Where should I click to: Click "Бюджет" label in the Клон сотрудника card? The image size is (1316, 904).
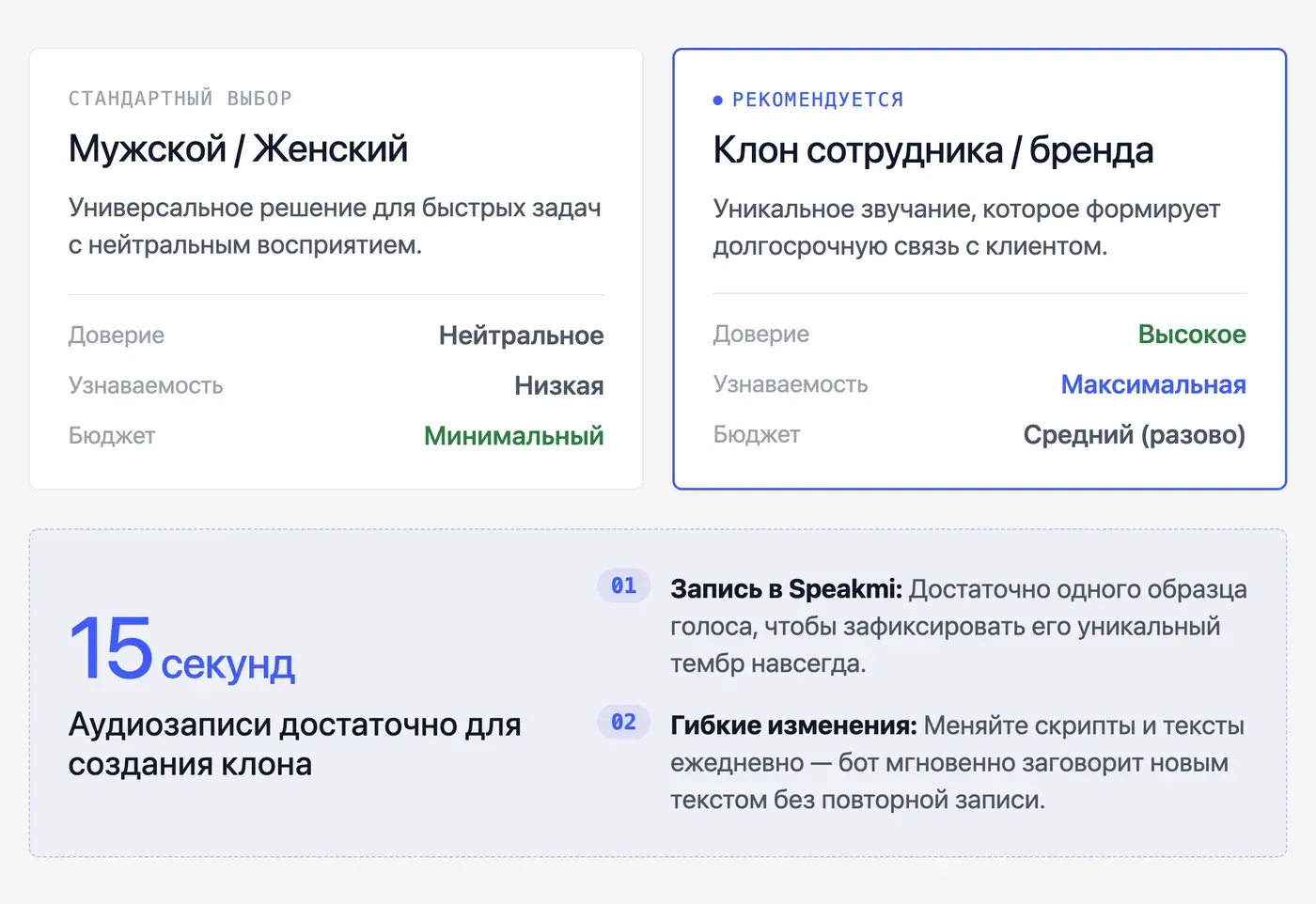pyautogui.click(x=757, y=435)
